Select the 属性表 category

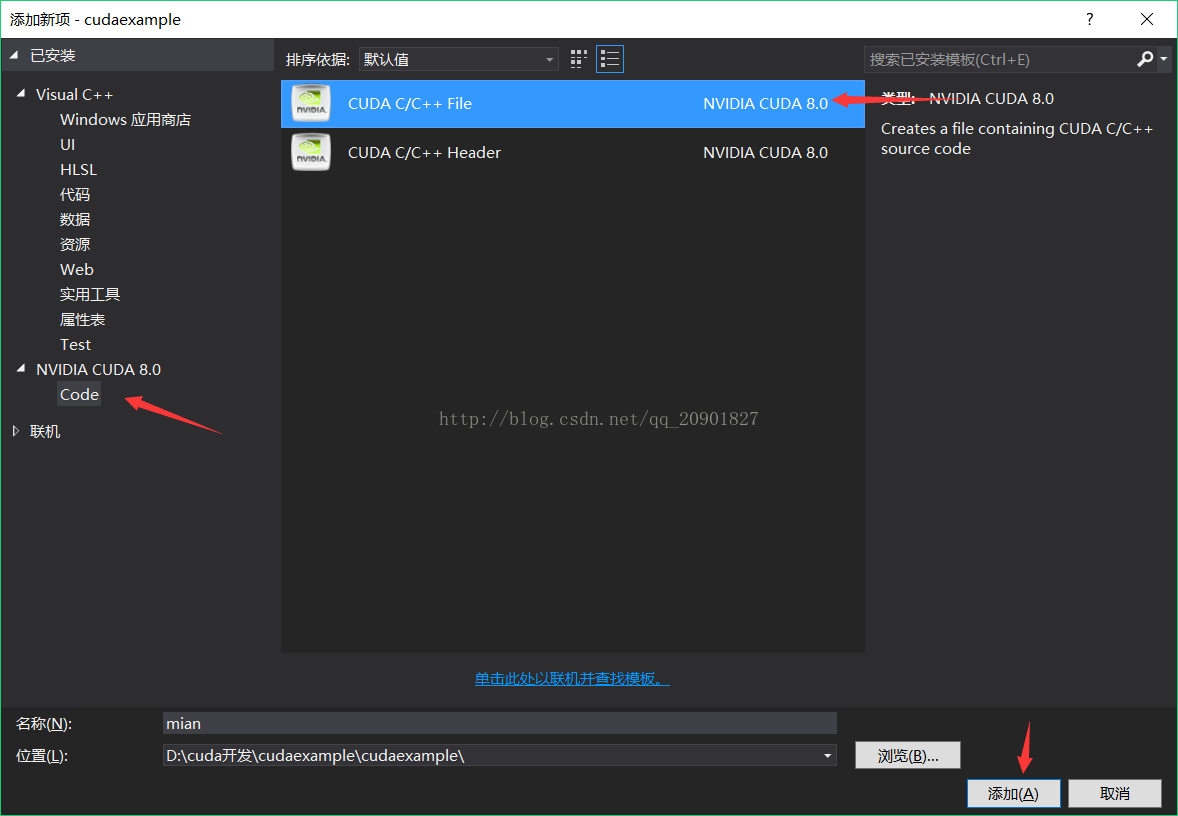83,319
